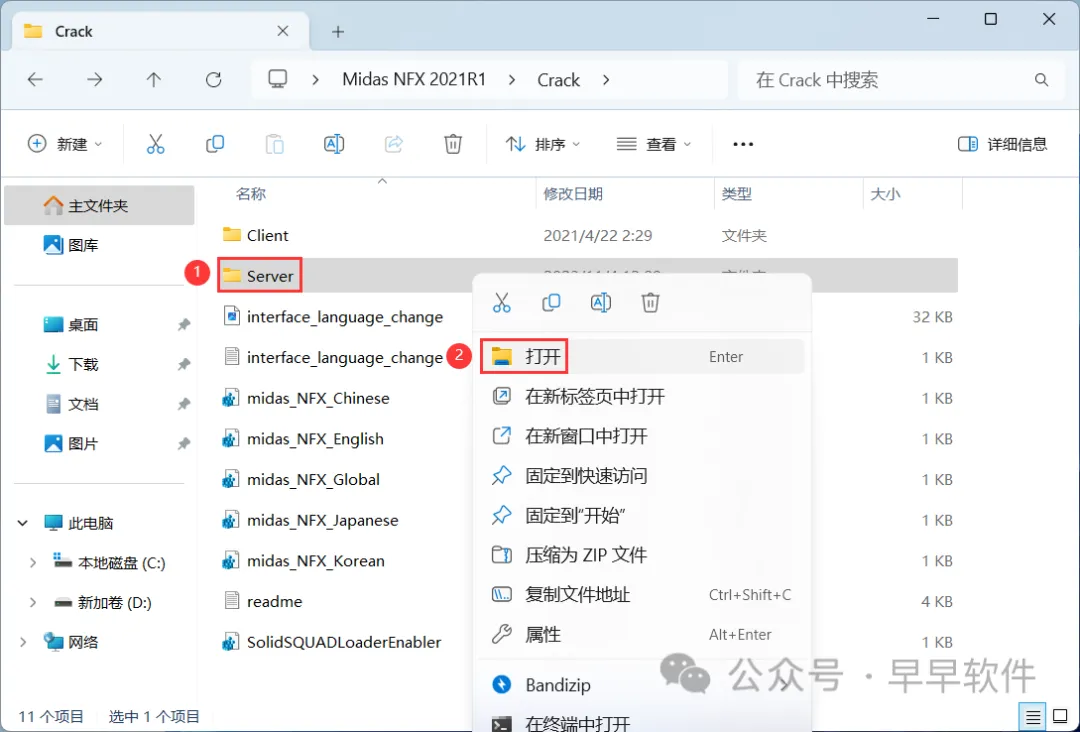Viewport: 1080px width, 732px height.
Task: Choose 压缩为 ZIP 文件 from context menu
Action: pos(642,555)
